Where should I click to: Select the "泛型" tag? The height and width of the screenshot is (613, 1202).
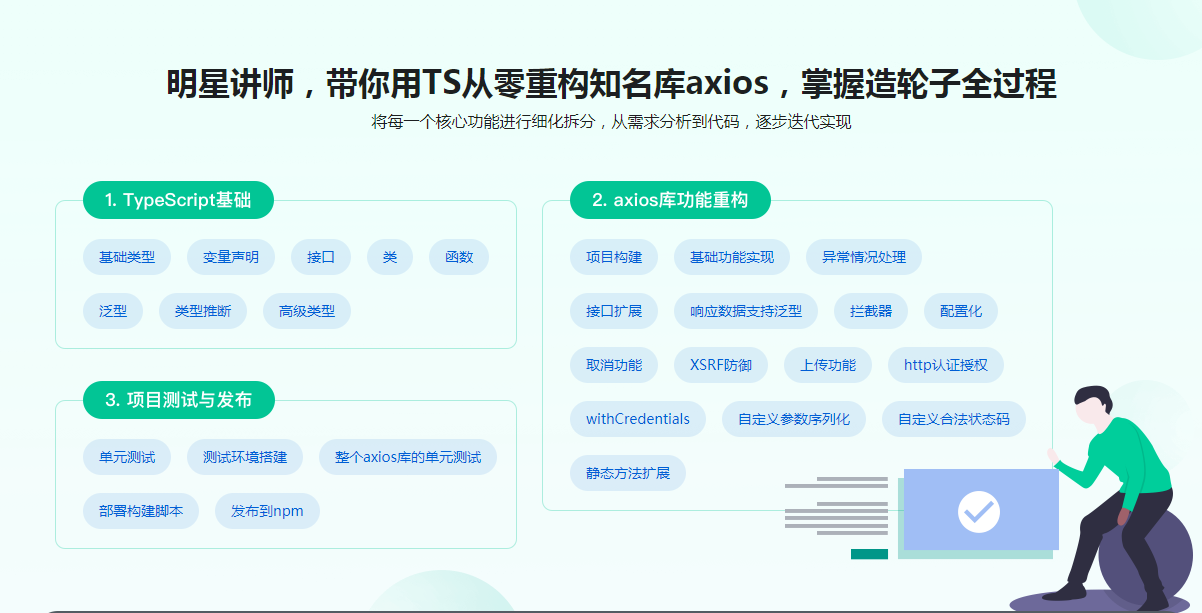[113, 311]
